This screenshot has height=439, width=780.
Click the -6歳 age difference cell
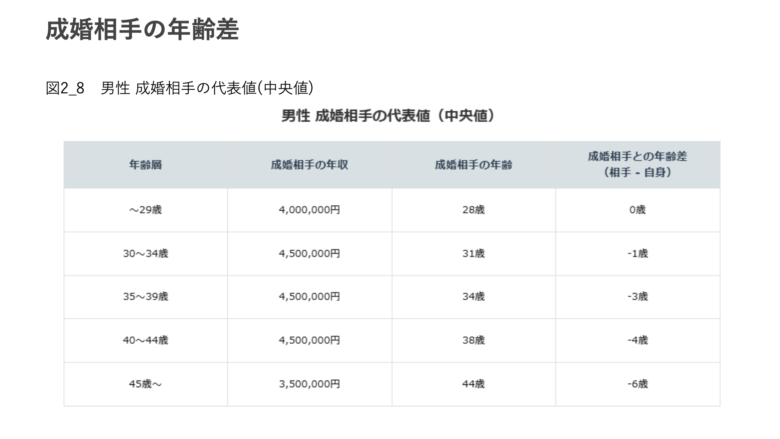click(x=638, y=384)
